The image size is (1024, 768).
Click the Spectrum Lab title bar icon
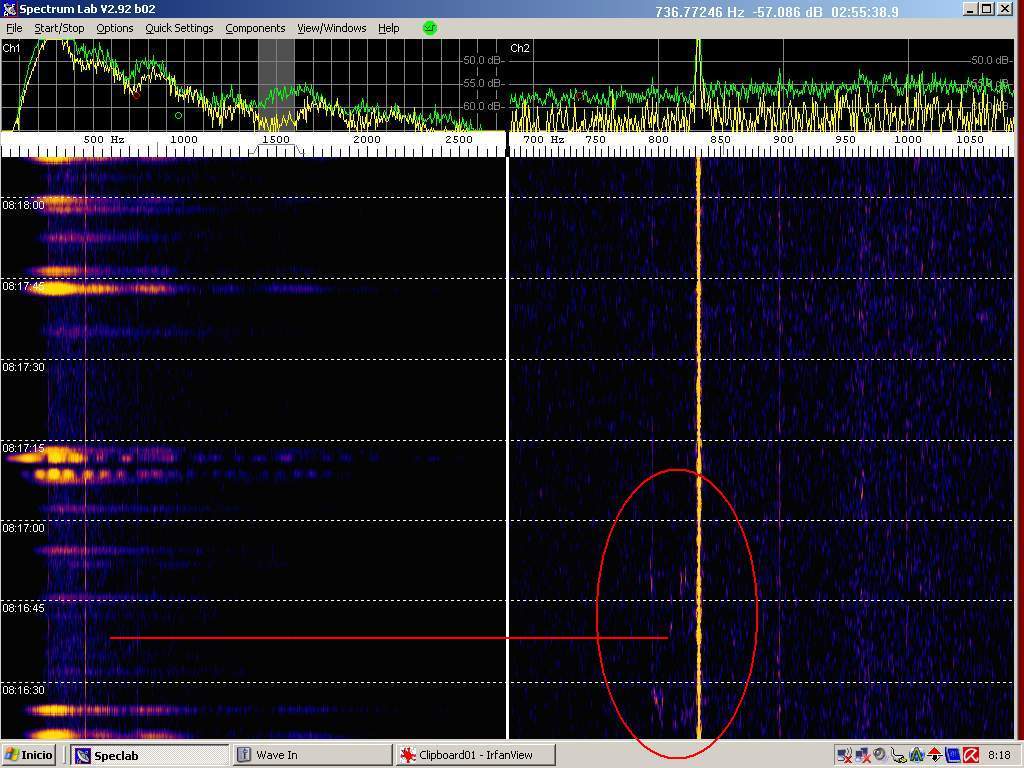9,9
